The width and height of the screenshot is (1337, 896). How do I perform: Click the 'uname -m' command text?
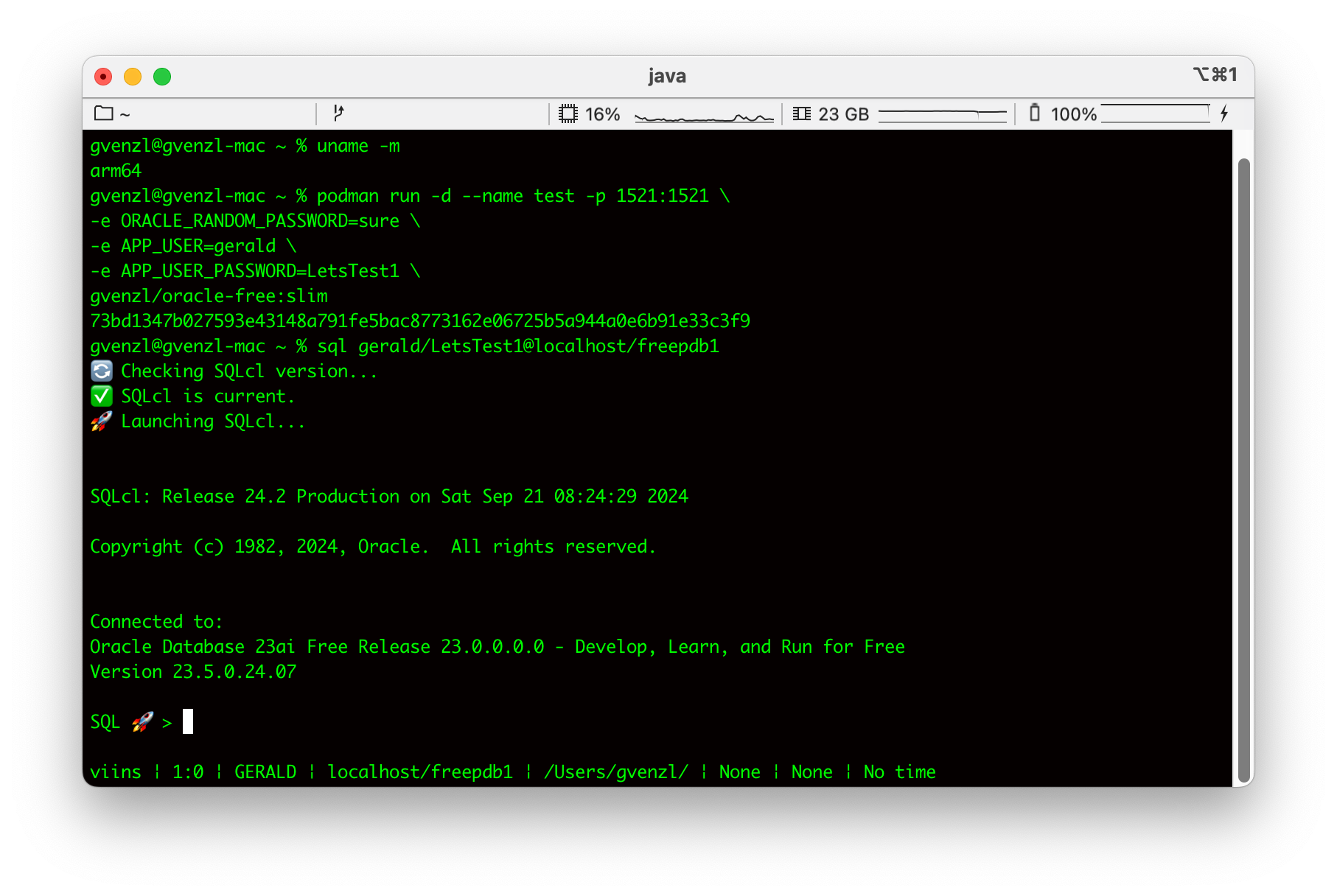click(x=358, y=146)
